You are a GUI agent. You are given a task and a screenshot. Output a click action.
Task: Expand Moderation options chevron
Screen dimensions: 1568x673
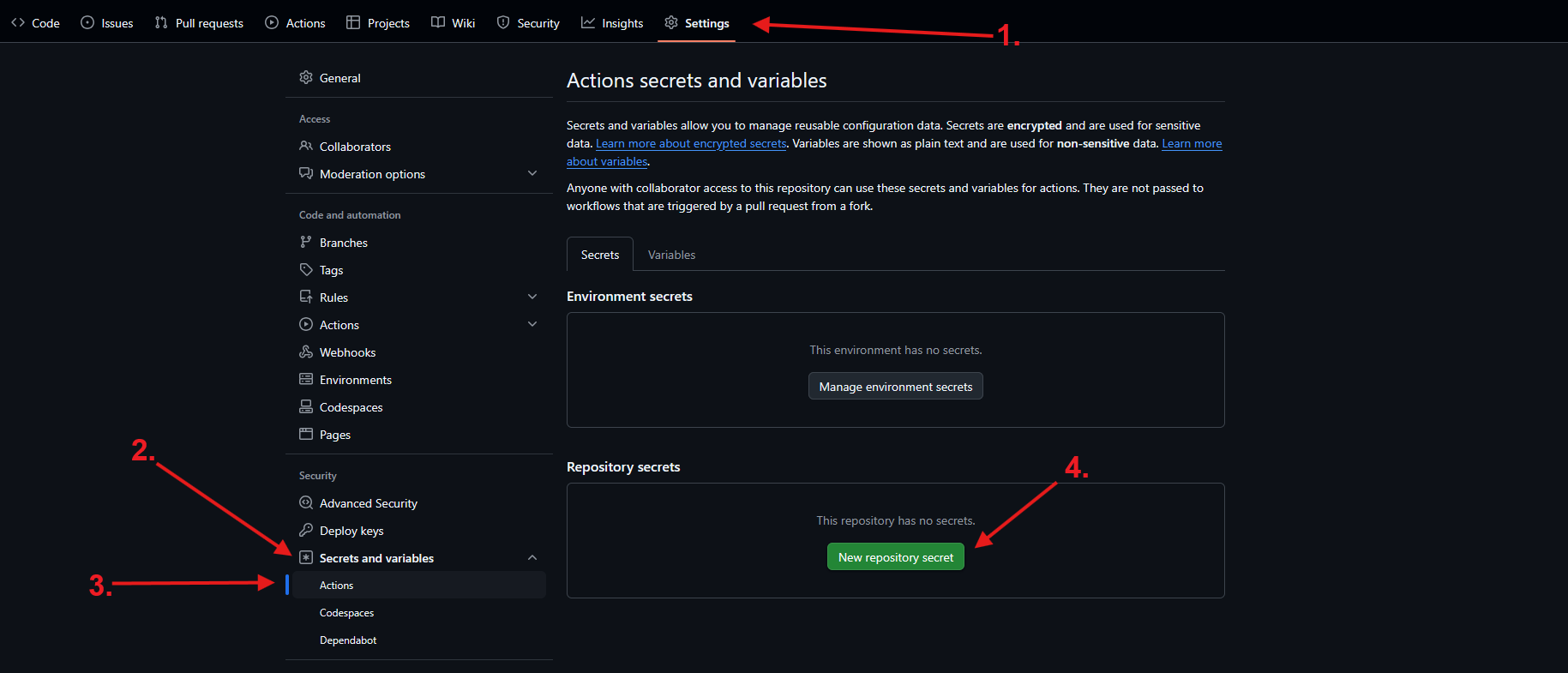(x=532, y=173)
